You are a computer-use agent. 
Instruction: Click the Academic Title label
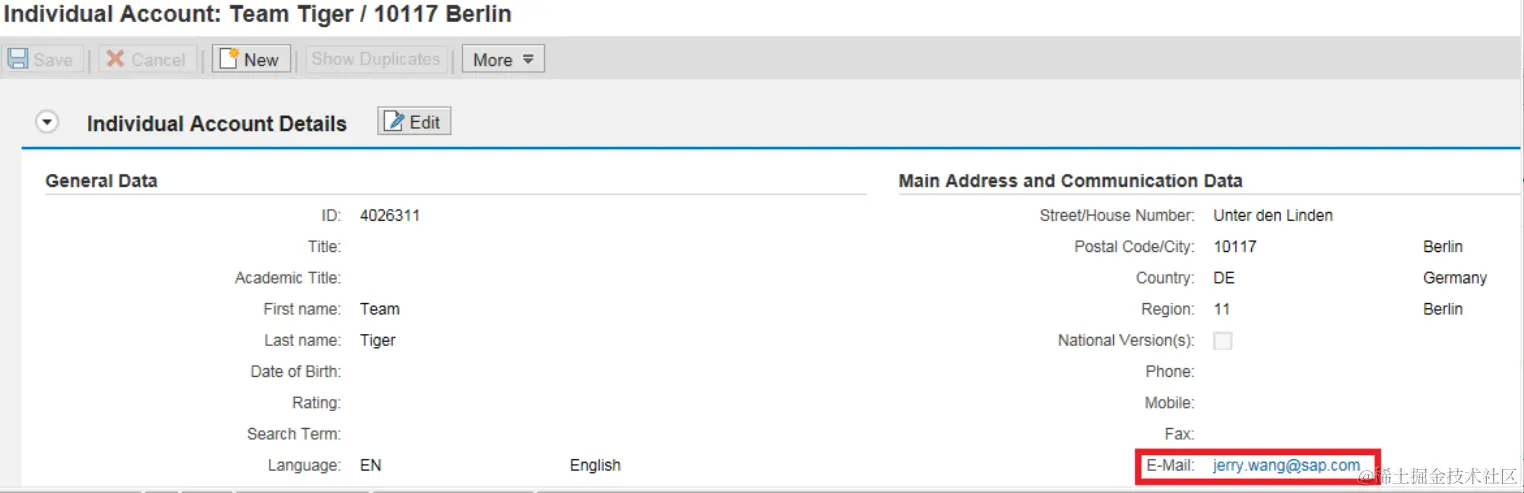click(288, 278)
